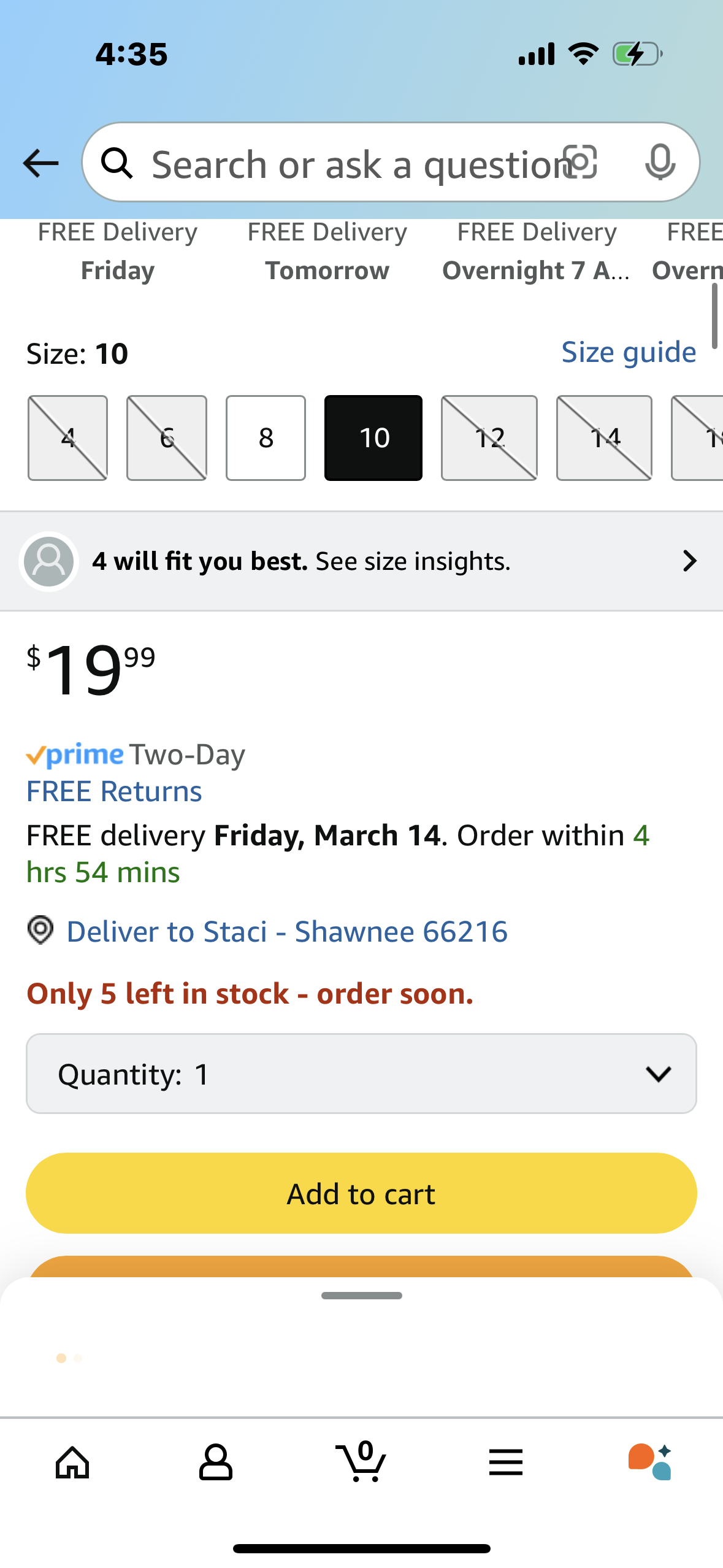Select size 10 option
The height and width of the screenshot is (1568, 723).
(x=373, y=437)
